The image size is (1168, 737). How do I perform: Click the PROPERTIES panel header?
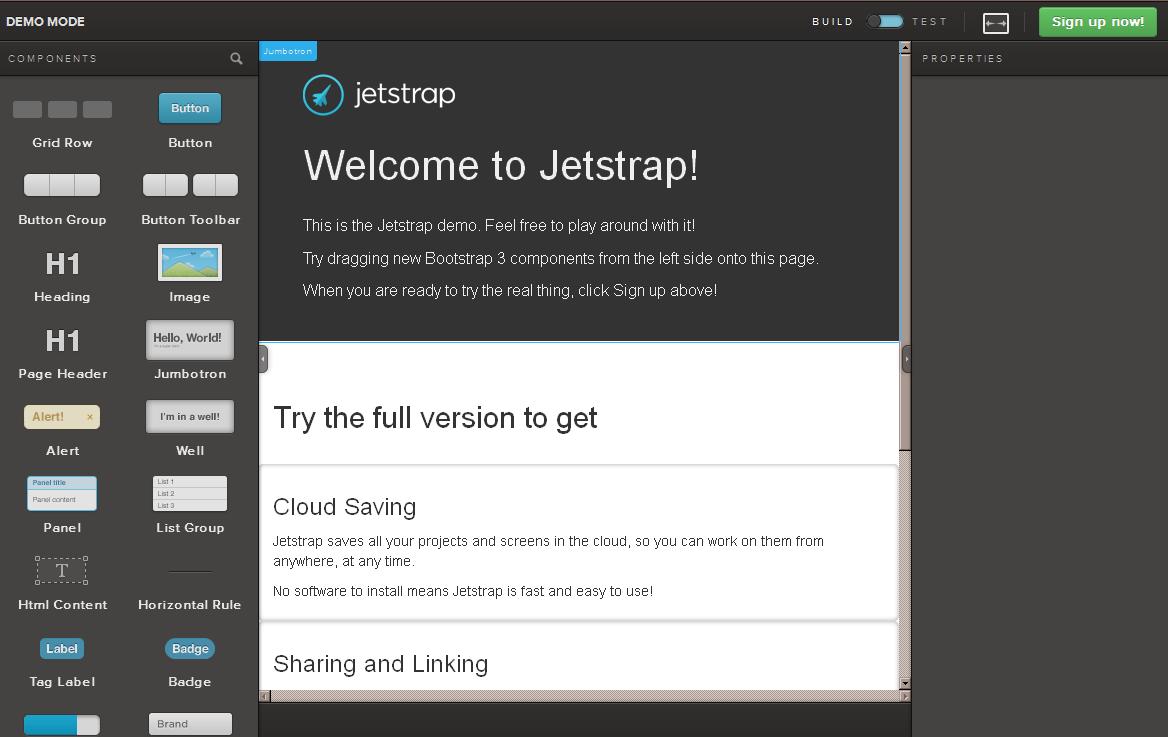coord(962,58)
